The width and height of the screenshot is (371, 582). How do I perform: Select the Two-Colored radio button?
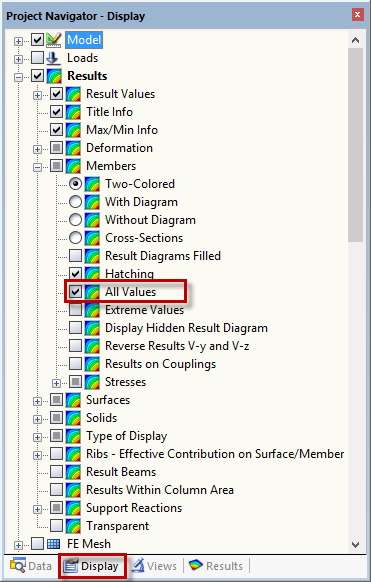75,184
